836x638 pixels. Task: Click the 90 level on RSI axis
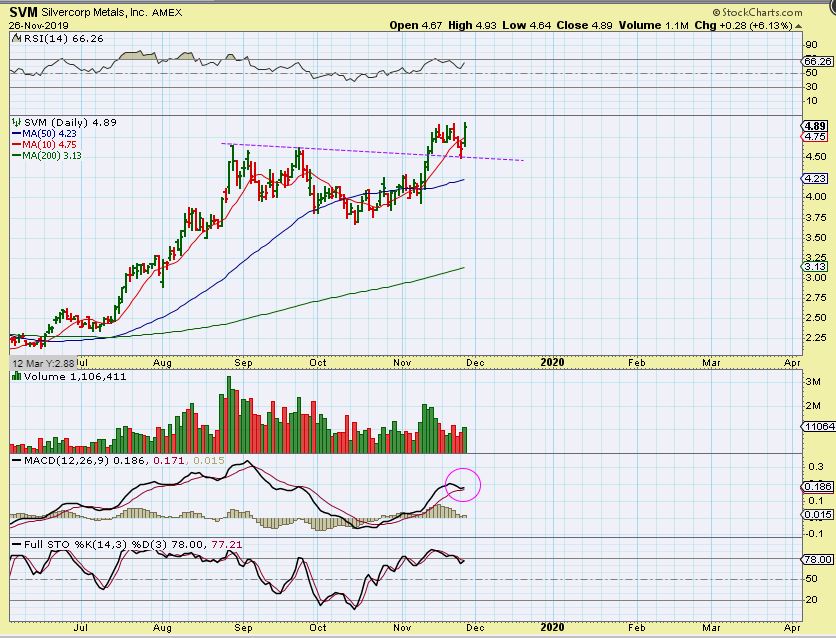coord(811,45)
